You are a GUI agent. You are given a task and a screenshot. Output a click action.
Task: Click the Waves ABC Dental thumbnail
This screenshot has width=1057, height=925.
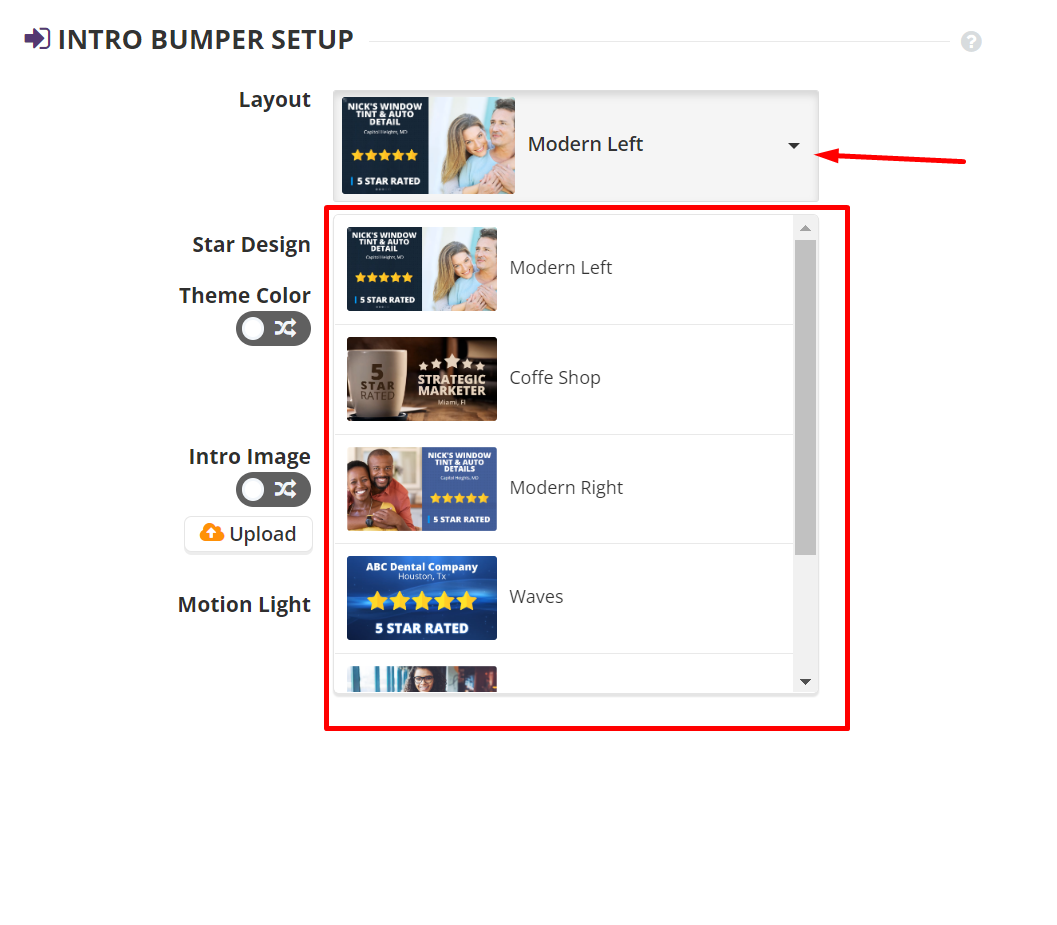pyautogui.click(x=421, y=598)
